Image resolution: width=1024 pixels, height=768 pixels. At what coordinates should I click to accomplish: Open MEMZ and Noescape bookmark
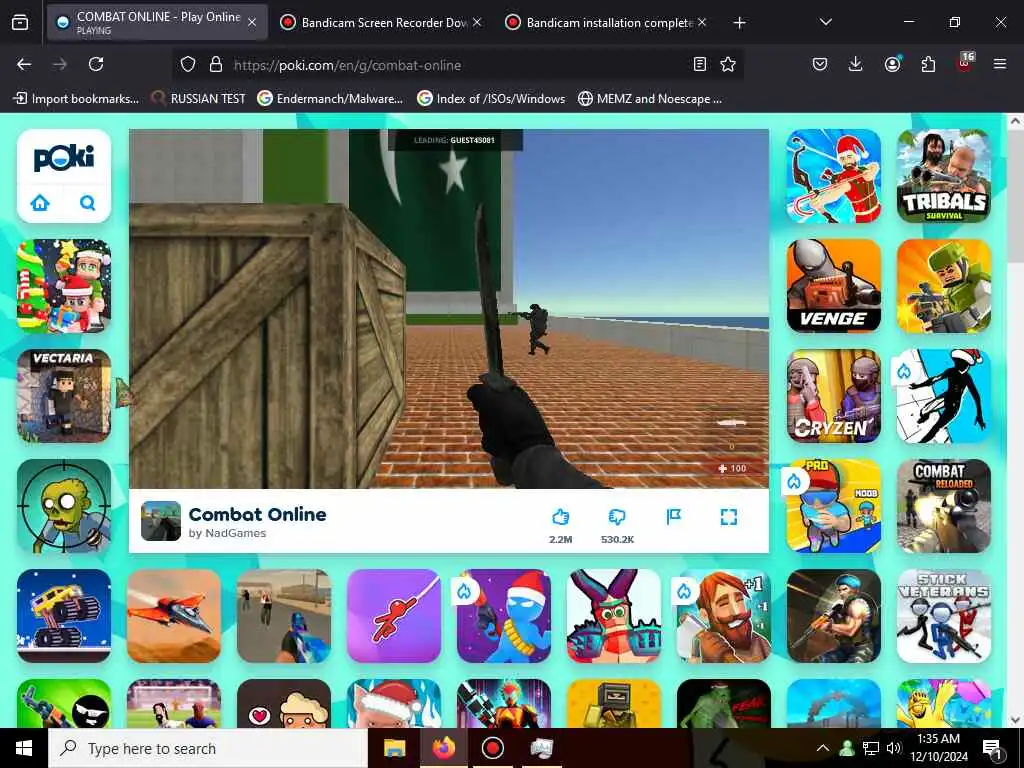pos(650,99)
